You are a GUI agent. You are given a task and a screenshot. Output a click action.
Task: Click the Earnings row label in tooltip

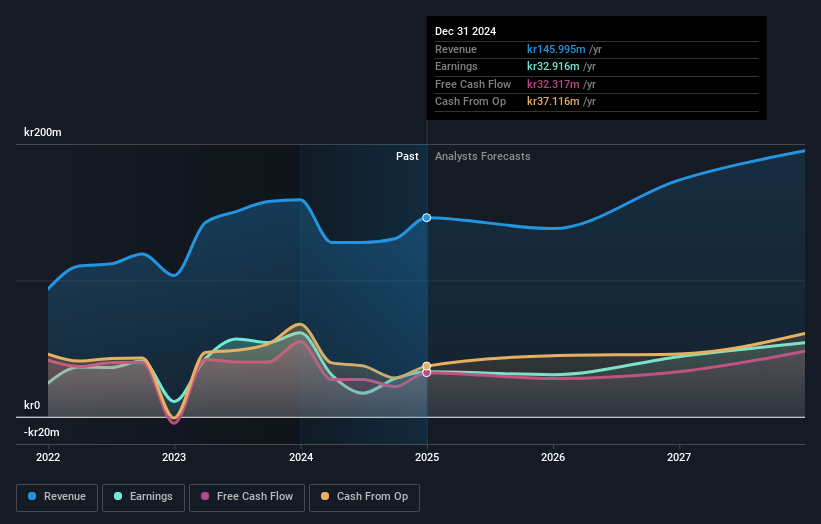(456, 66)
